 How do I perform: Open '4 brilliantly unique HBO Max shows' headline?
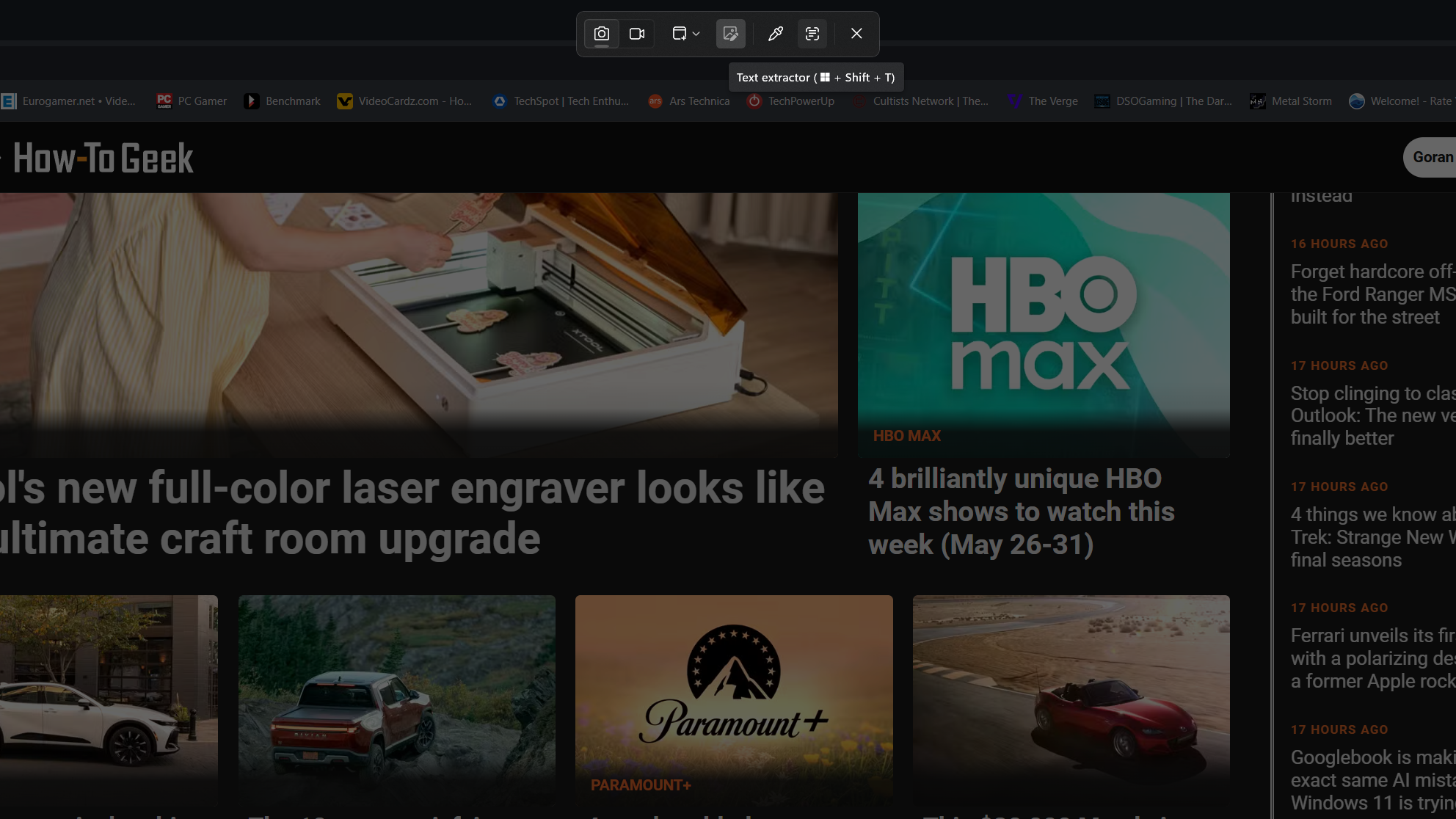[x=1022, y=512]
